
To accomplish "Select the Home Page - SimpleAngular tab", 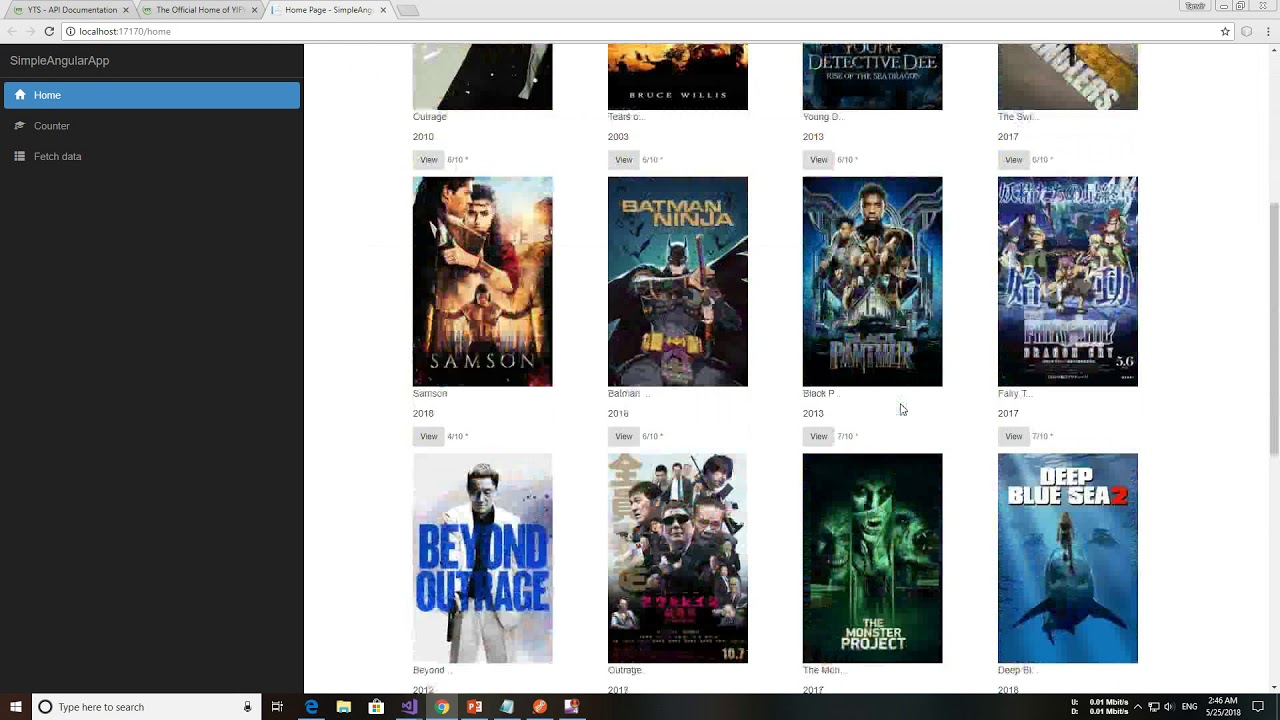I will (329, 10).
